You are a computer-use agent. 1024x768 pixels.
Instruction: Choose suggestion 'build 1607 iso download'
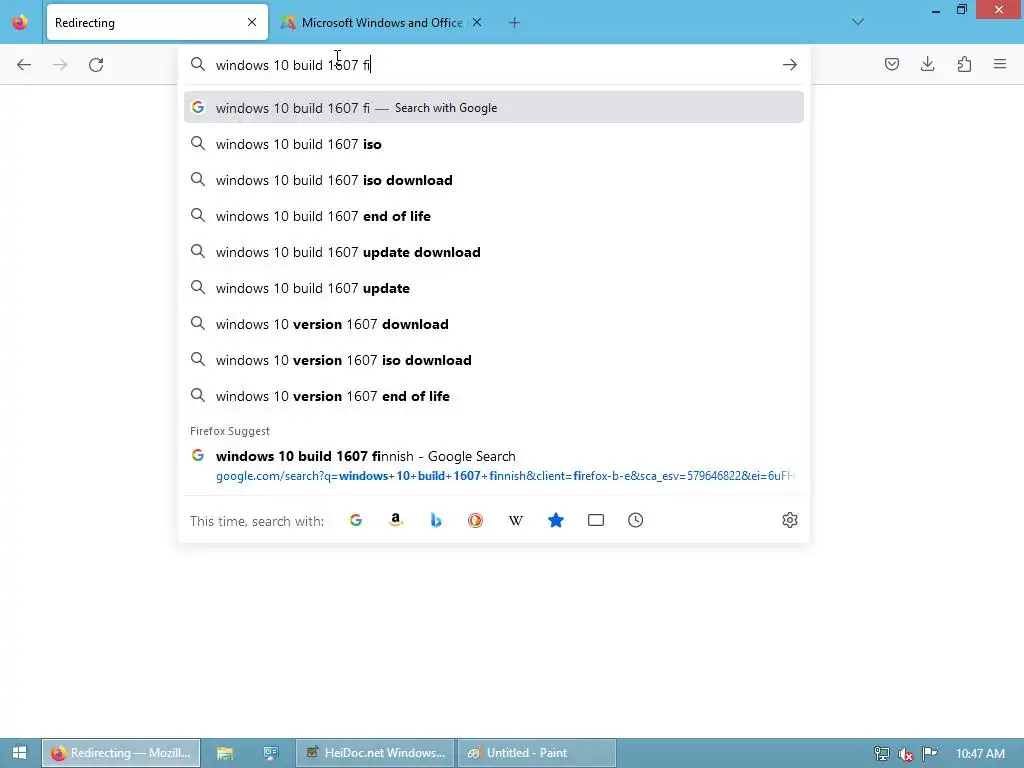[494, 180]
